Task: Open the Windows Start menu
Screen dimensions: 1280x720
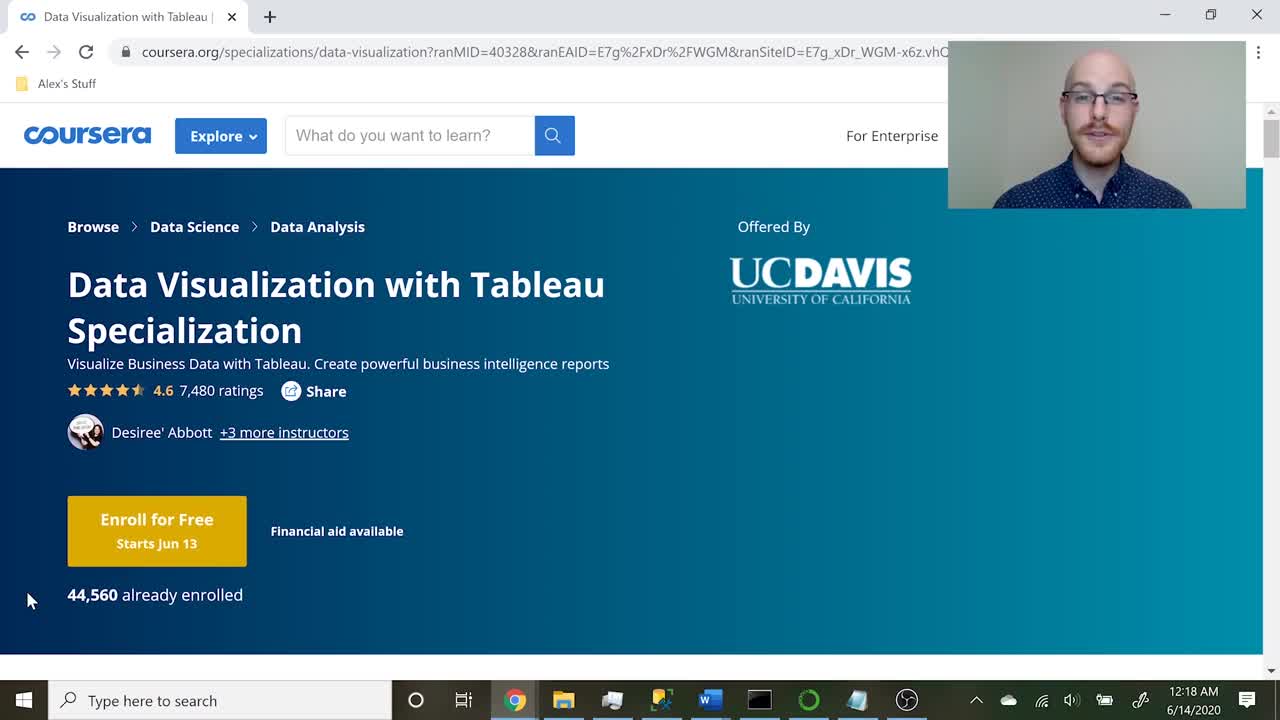Action: 24,700
